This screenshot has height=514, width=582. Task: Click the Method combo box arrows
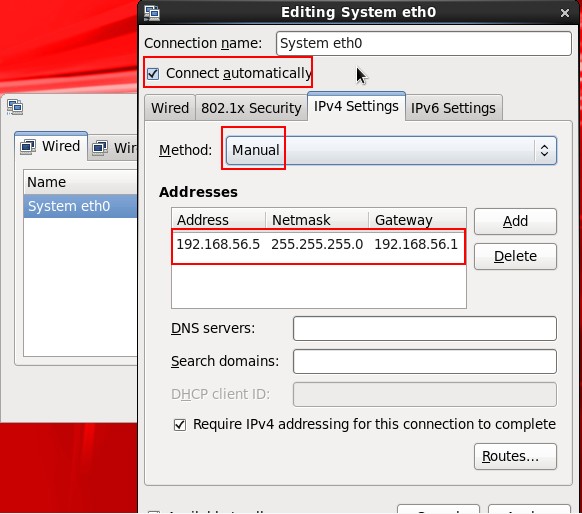coord(545,150)
